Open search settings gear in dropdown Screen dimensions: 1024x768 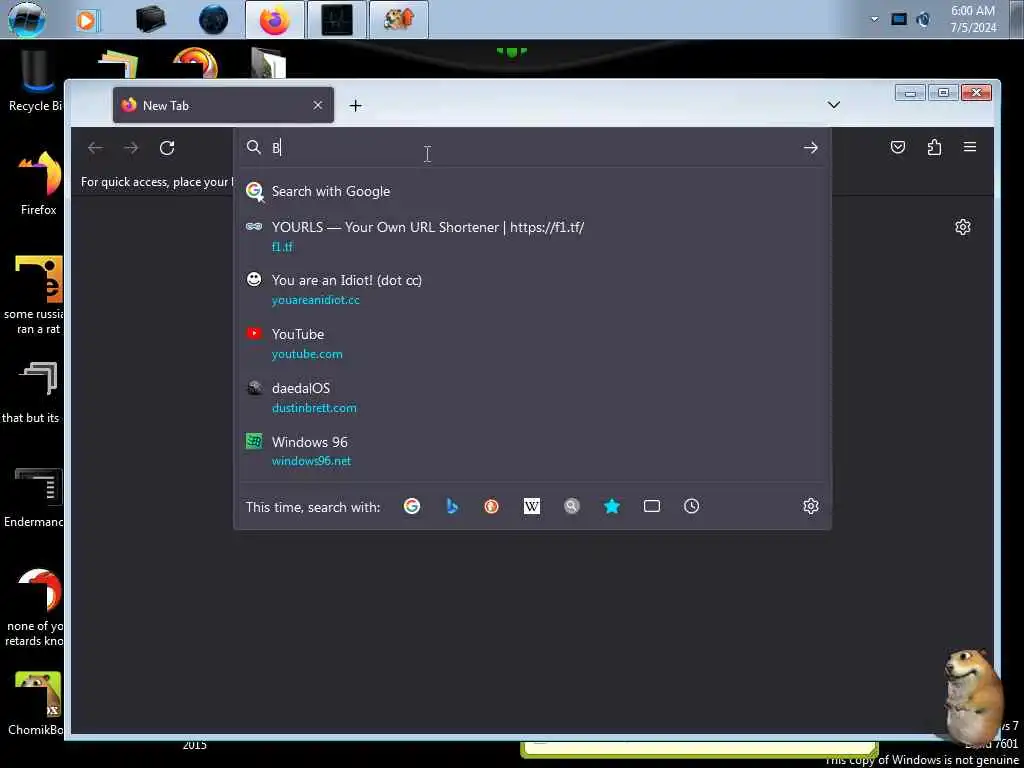[810, 506]
